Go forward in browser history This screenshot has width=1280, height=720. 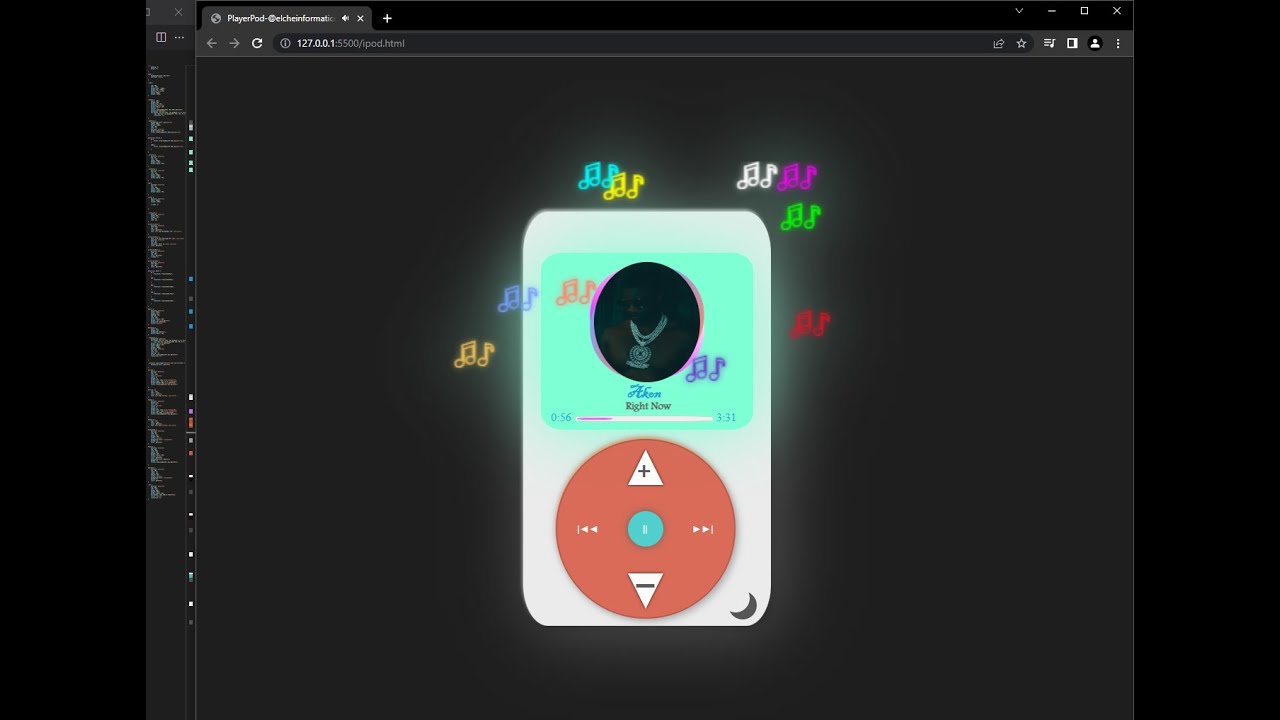[x=234, y=43]
